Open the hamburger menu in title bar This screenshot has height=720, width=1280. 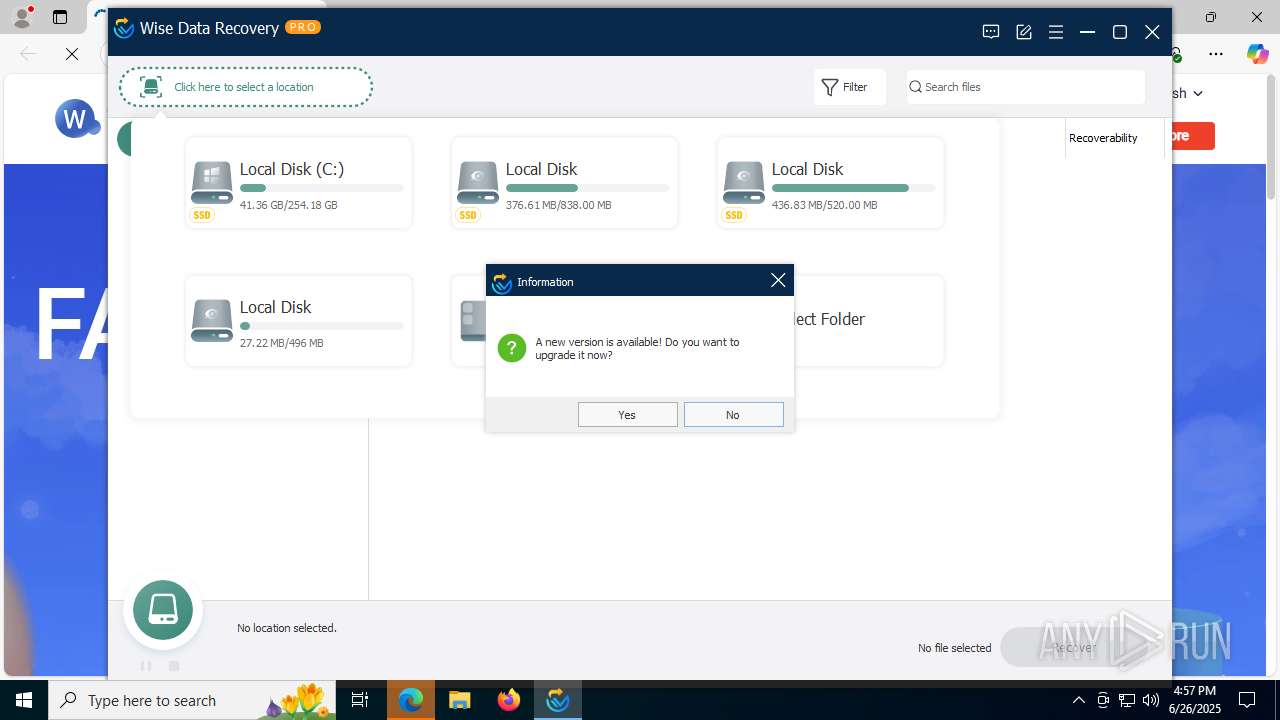click(1056, 32)
